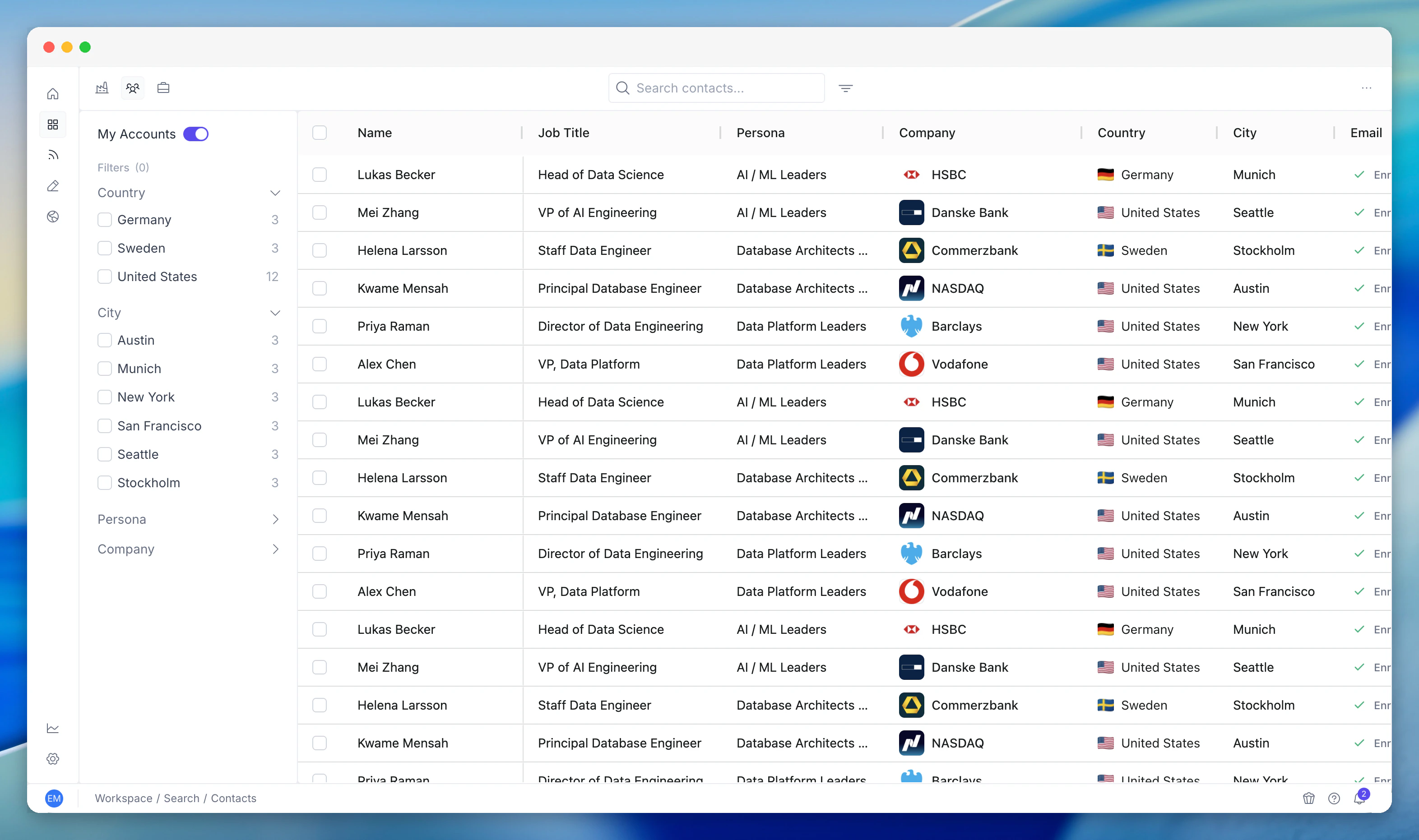Click Sweden flag in first Helena Larsson row

point(1105,250)
